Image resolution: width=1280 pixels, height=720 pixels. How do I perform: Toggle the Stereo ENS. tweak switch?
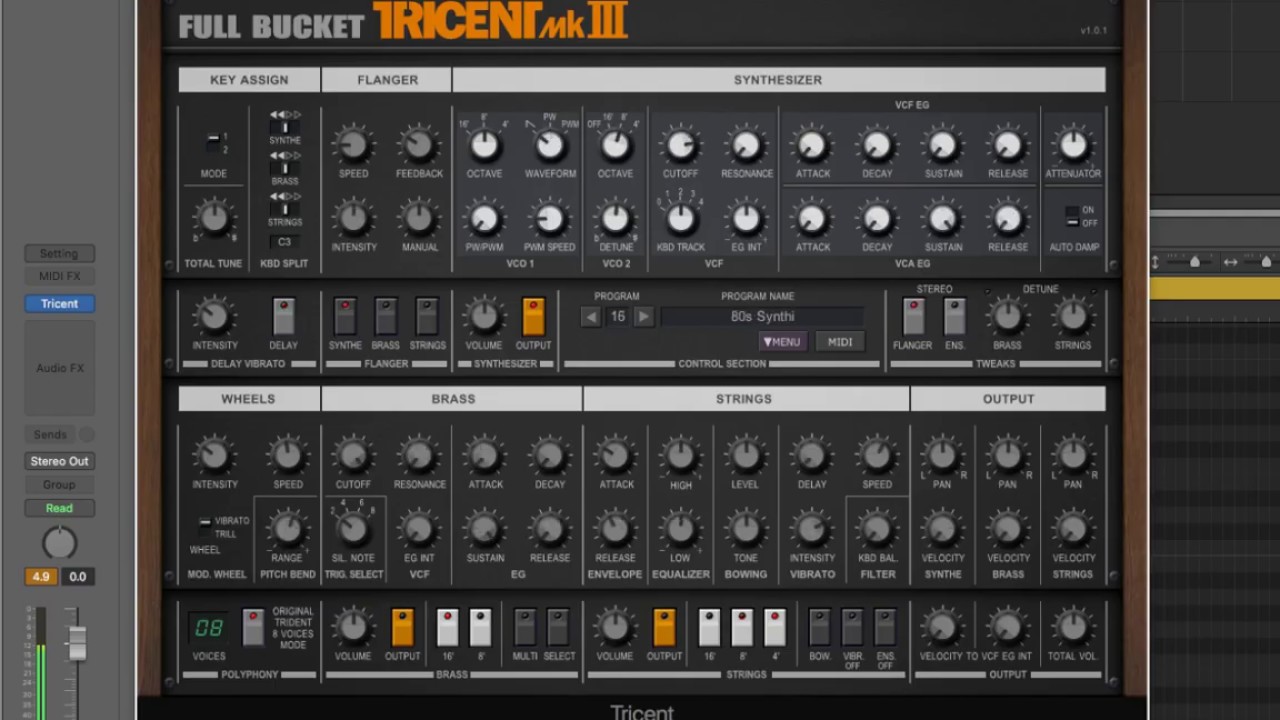tap(955, 316)
